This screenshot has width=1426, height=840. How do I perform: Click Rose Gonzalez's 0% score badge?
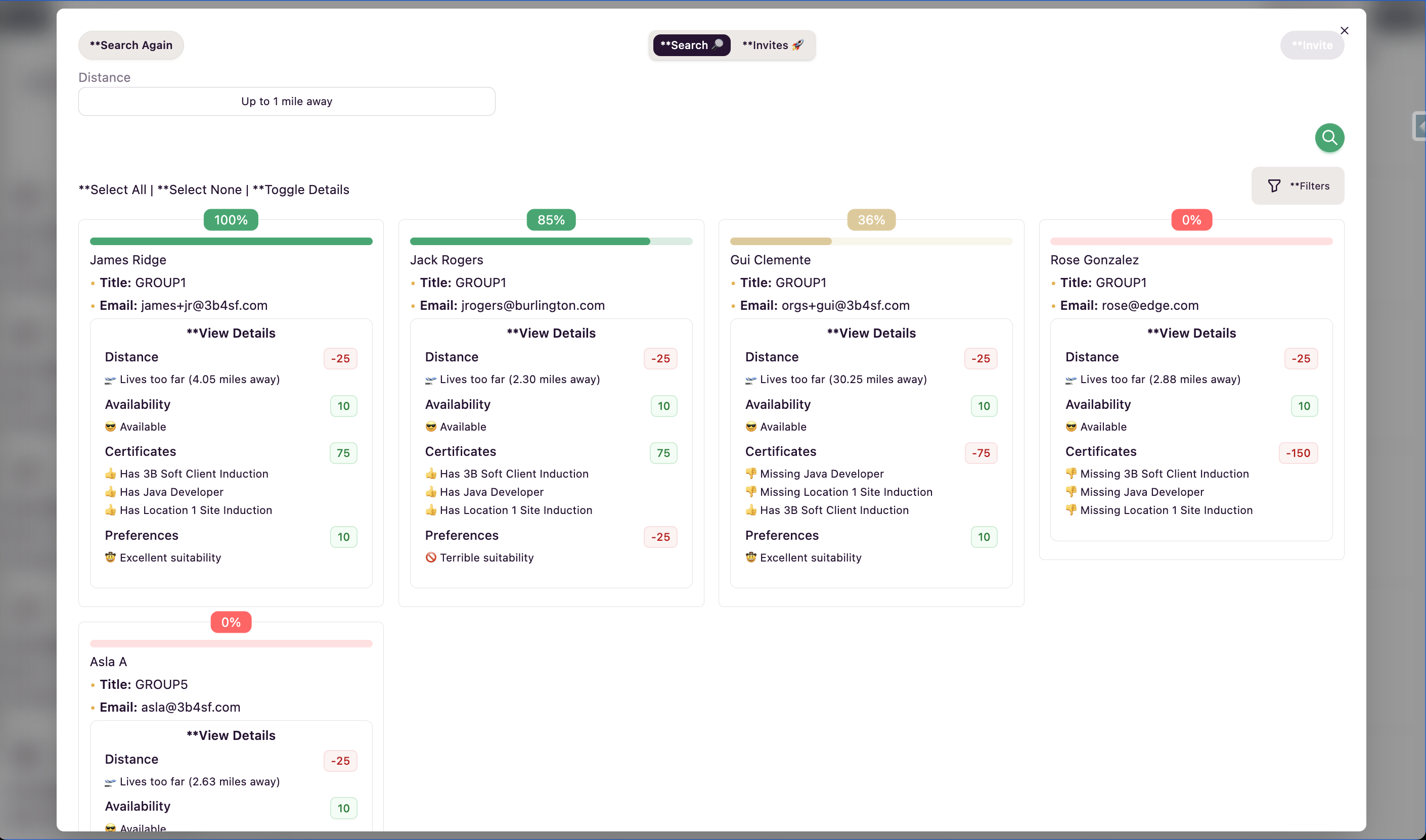coord(1191,220)
